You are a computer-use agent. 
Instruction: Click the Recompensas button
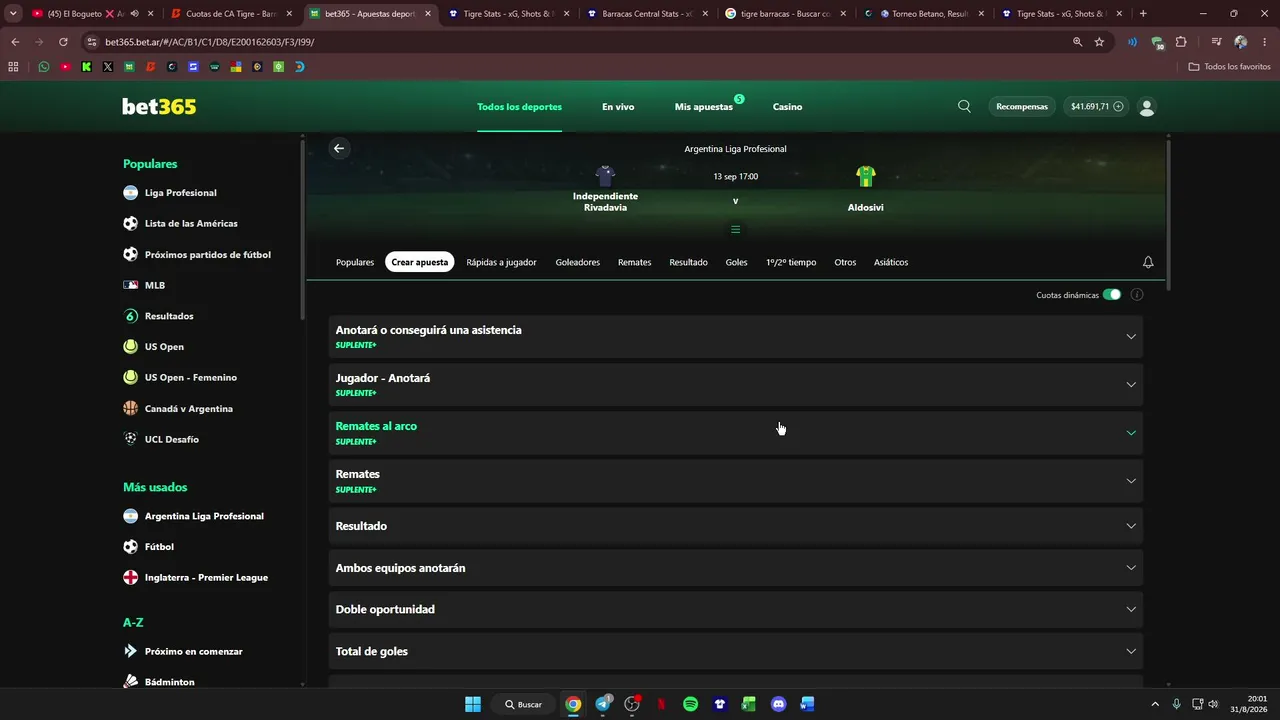1022,106
